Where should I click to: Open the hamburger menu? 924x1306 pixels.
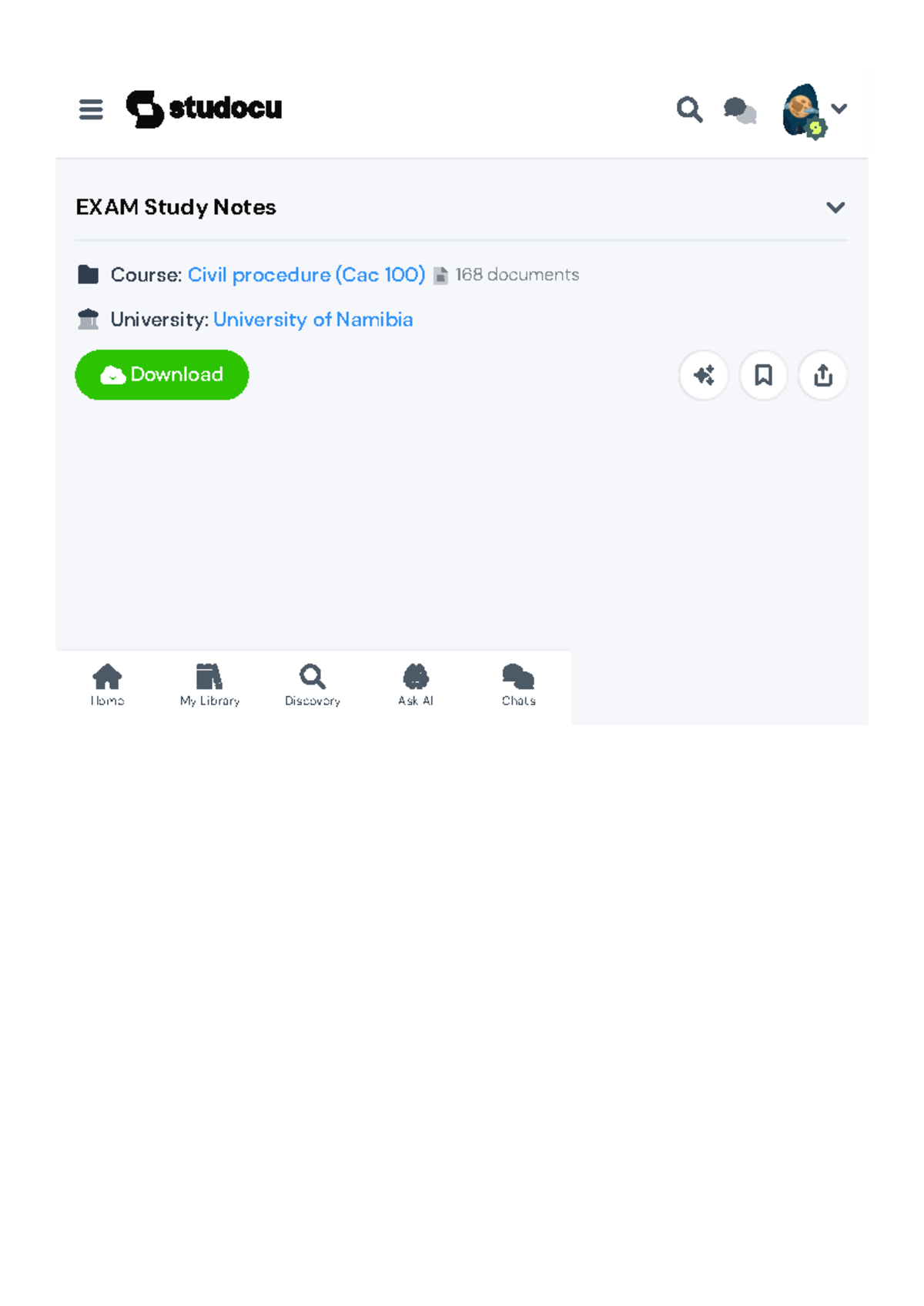91,109
